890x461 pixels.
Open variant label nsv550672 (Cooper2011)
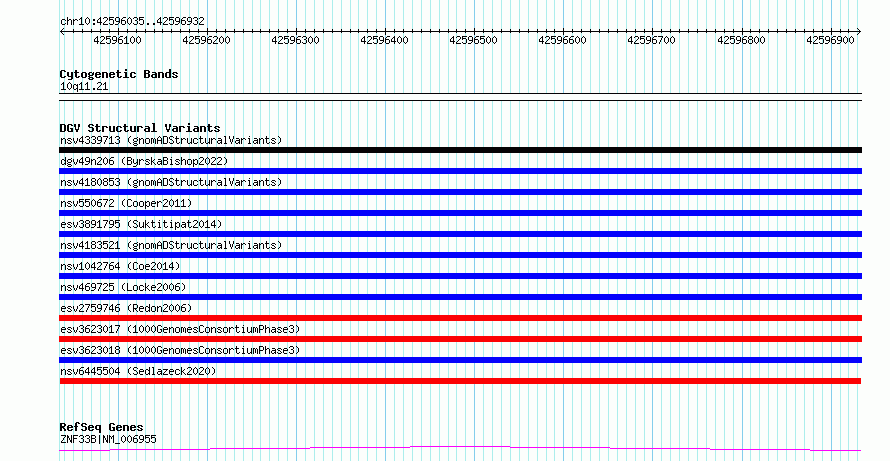click(x=126, y=203)
